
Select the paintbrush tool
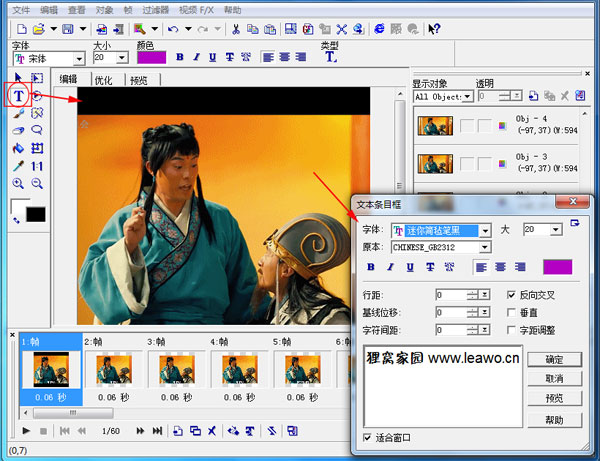coord(18,113)
